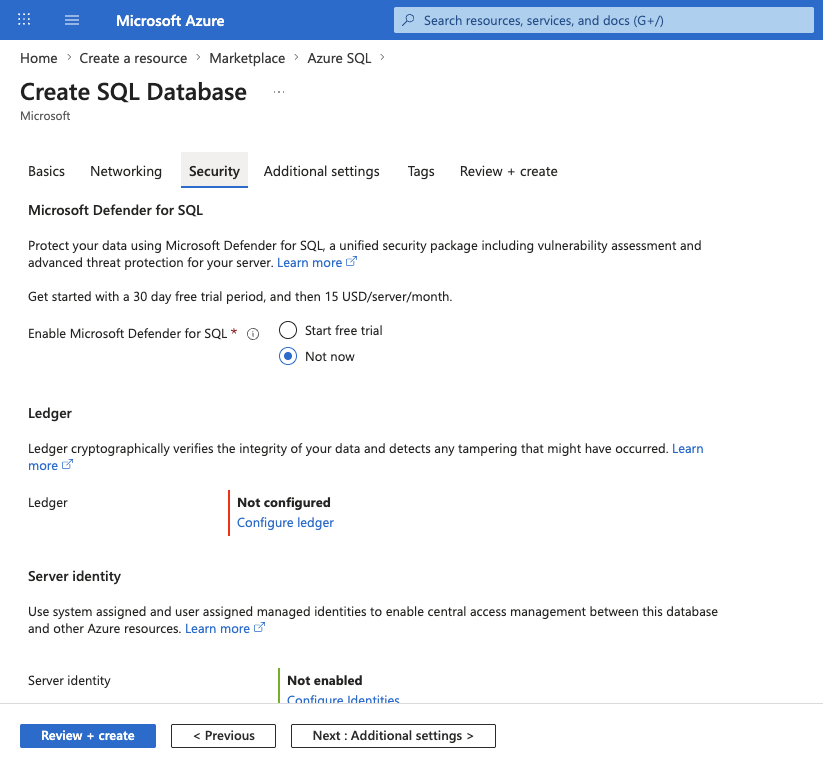
Task: Click external link icon after Server identity Learn more
Action: click(259, 627)
